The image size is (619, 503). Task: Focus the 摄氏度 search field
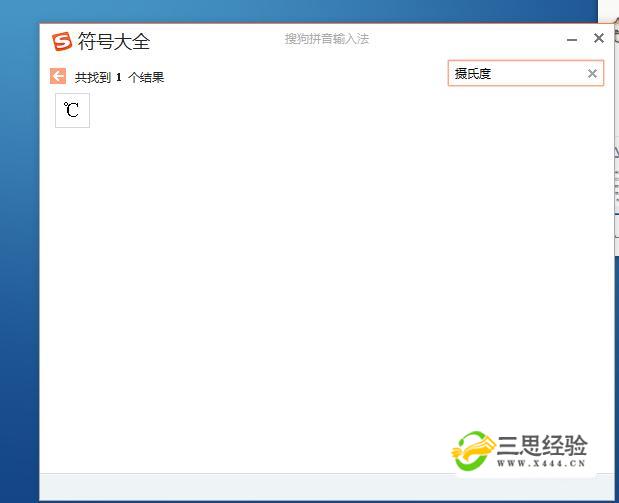(x=515, y=73)
